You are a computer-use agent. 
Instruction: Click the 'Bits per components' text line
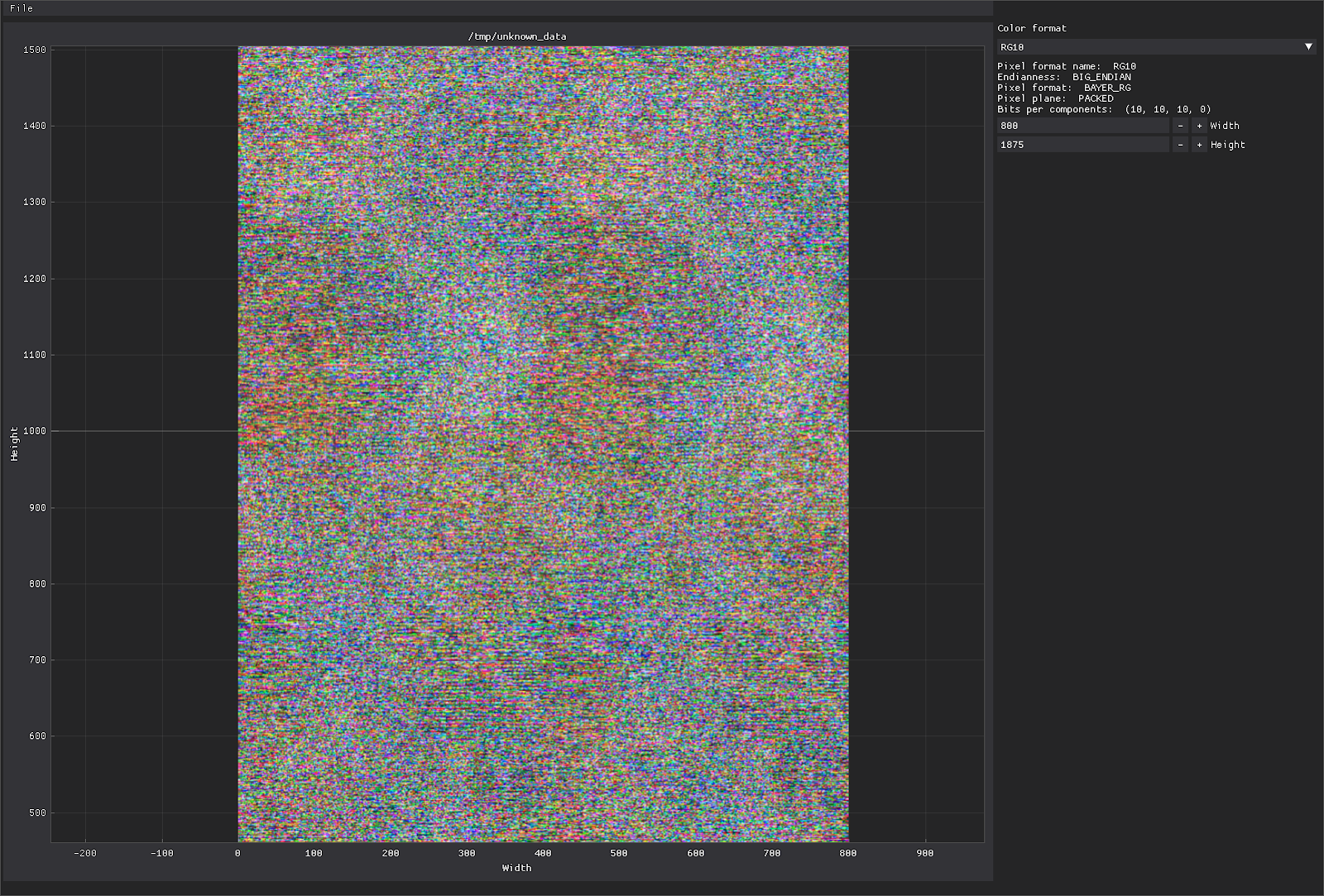1104,109
